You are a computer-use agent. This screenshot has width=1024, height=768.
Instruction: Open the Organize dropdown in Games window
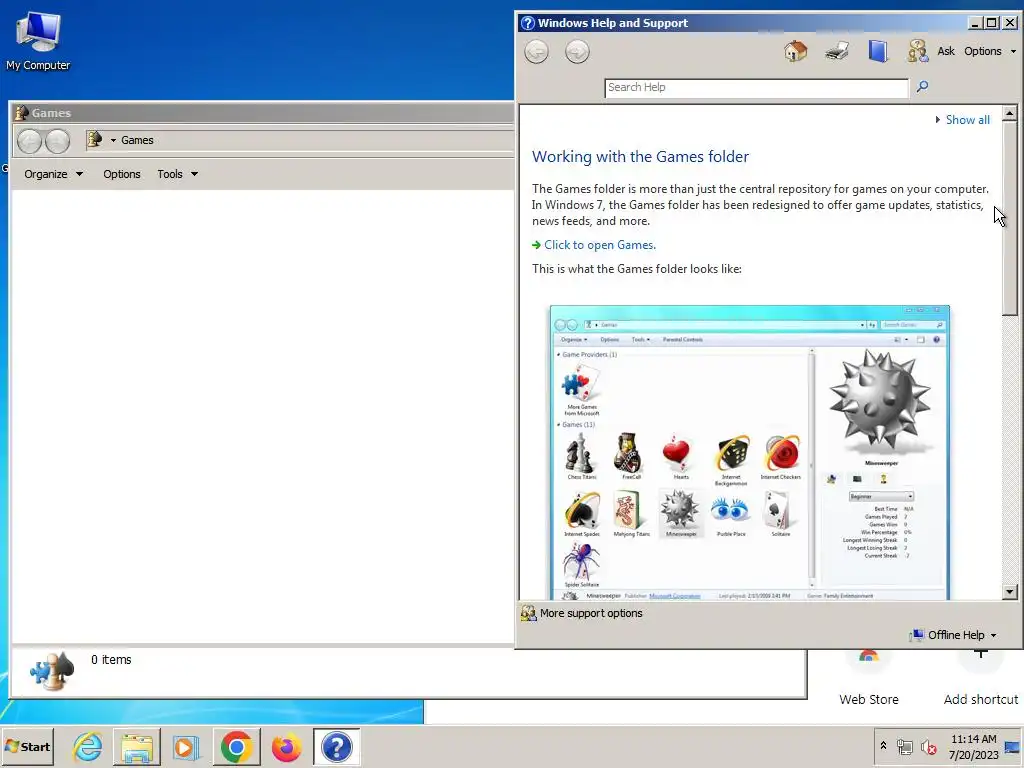point(54,174)
